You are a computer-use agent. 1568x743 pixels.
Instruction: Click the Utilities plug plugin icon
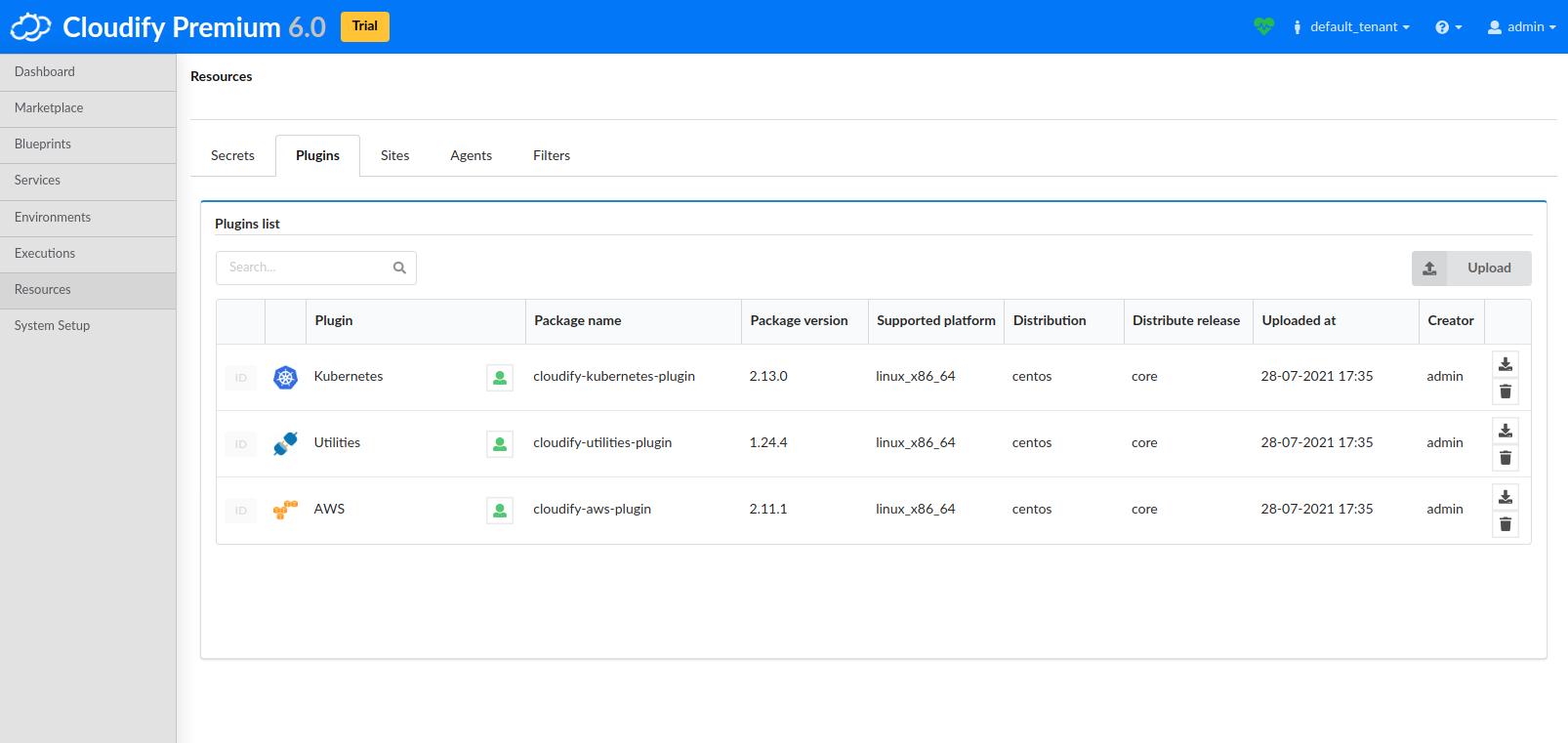pyautogui.click(x=285, y=444)
